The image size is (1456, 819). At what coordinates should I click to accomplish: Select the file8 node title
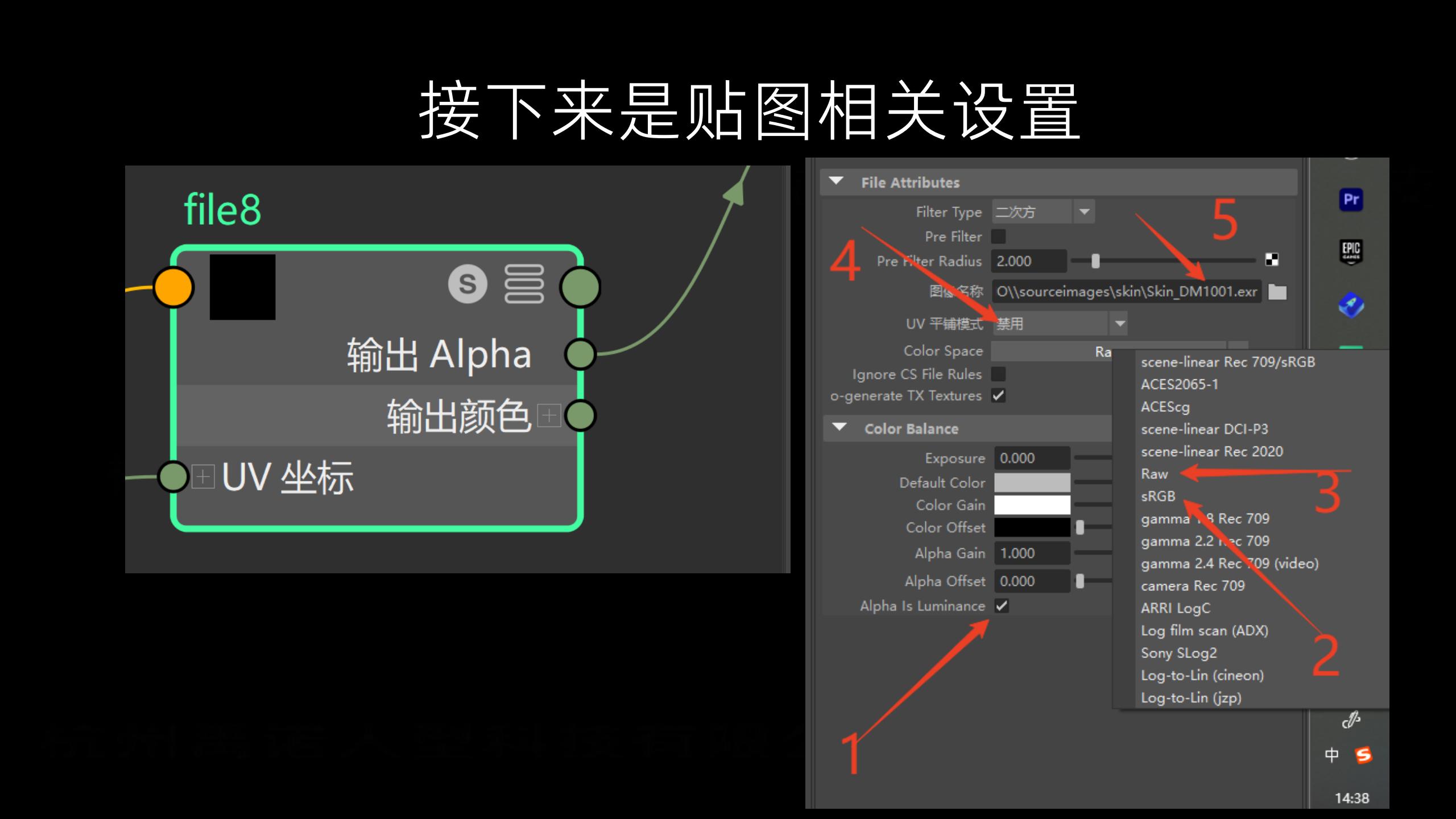click(222, 209)
